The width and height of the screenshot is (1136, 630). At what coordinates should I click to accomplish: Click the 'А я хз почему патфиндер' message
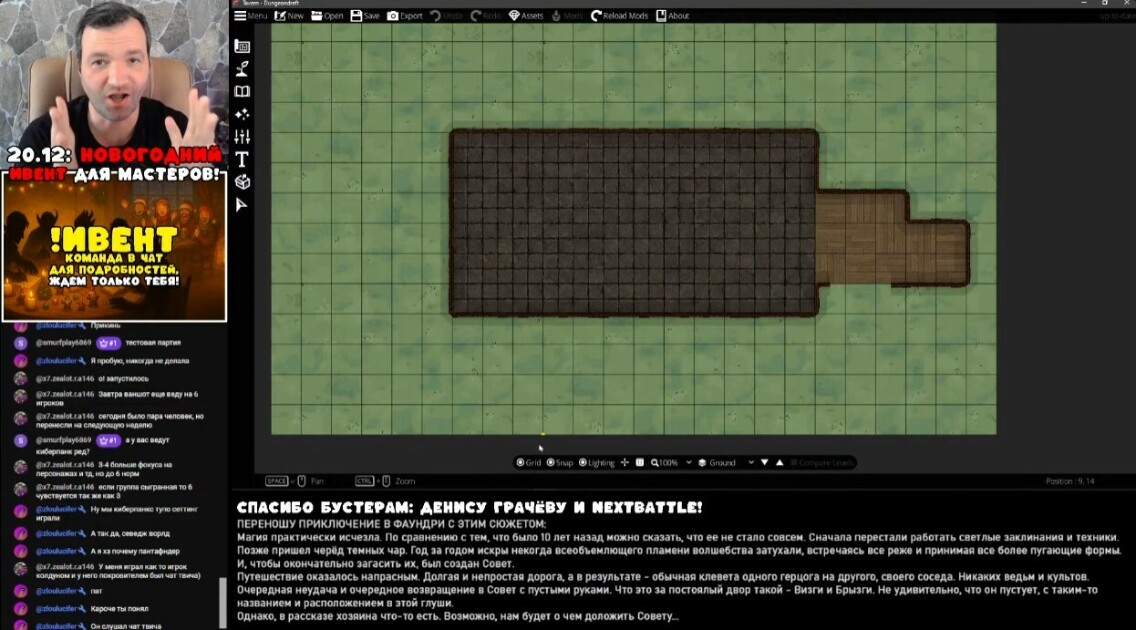click(x=135, y=552)
